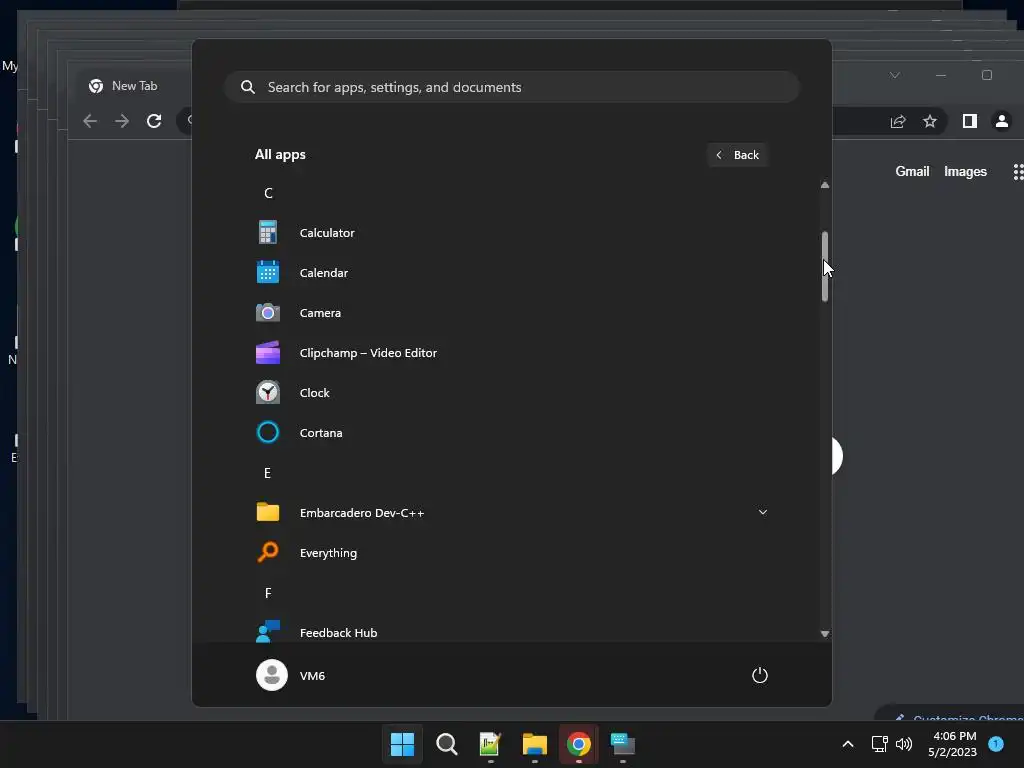The width and height of the screenshot is (1024, 768).
Task: Open the power options button
Action: (760, 675)
